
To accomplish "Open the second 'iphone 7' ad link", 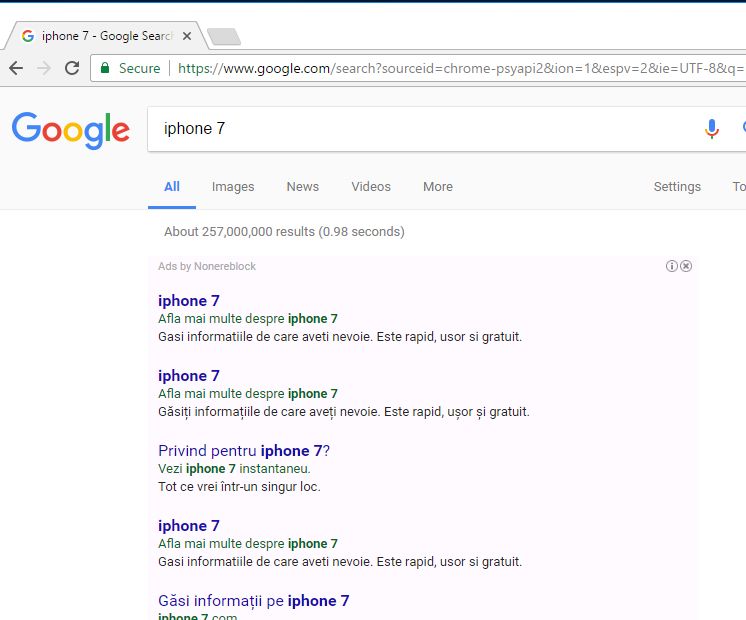I will point(189,376).
